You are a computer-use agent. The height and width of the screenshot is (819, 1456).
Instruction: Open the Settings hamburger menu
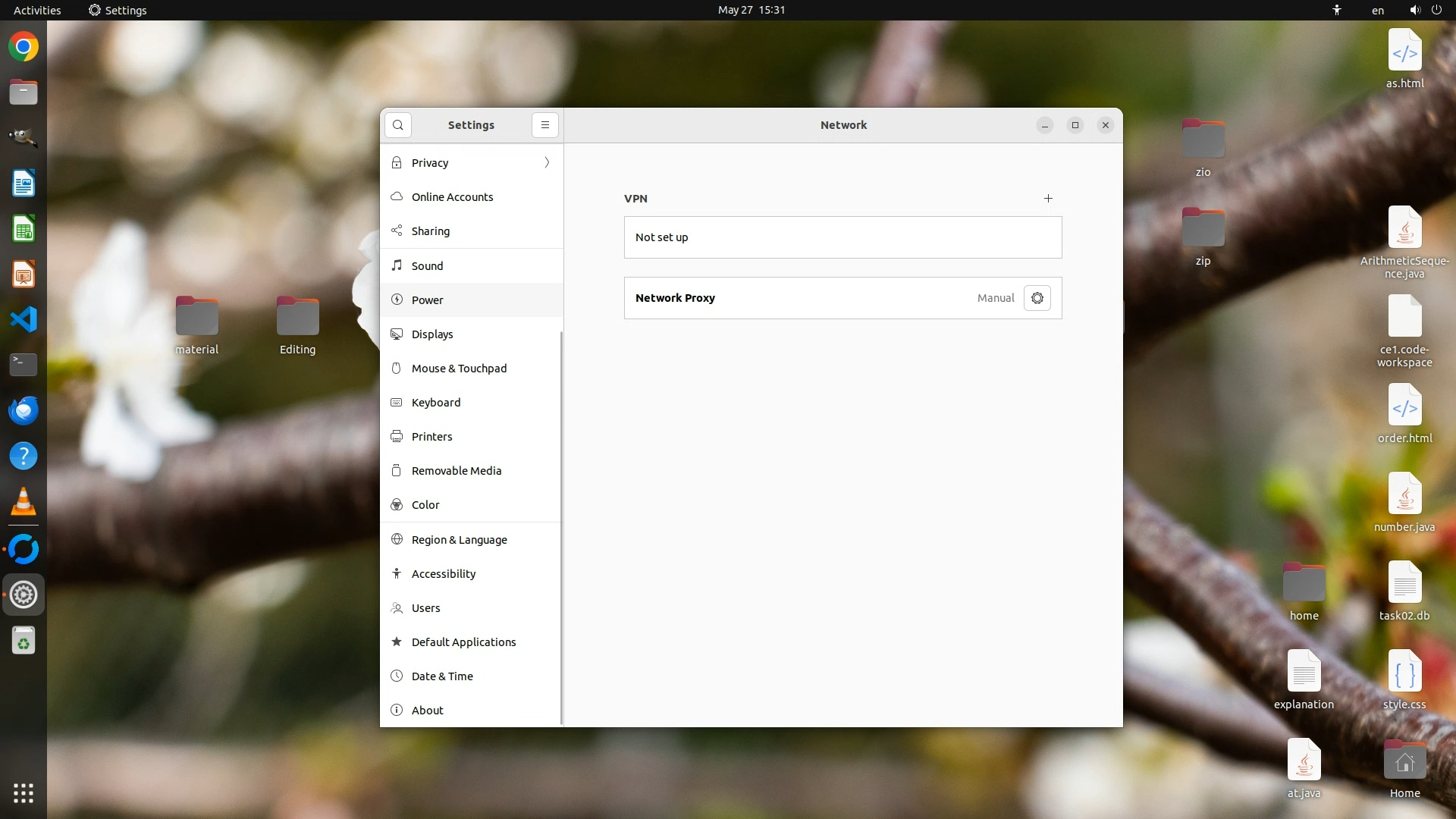coord(544,125)
